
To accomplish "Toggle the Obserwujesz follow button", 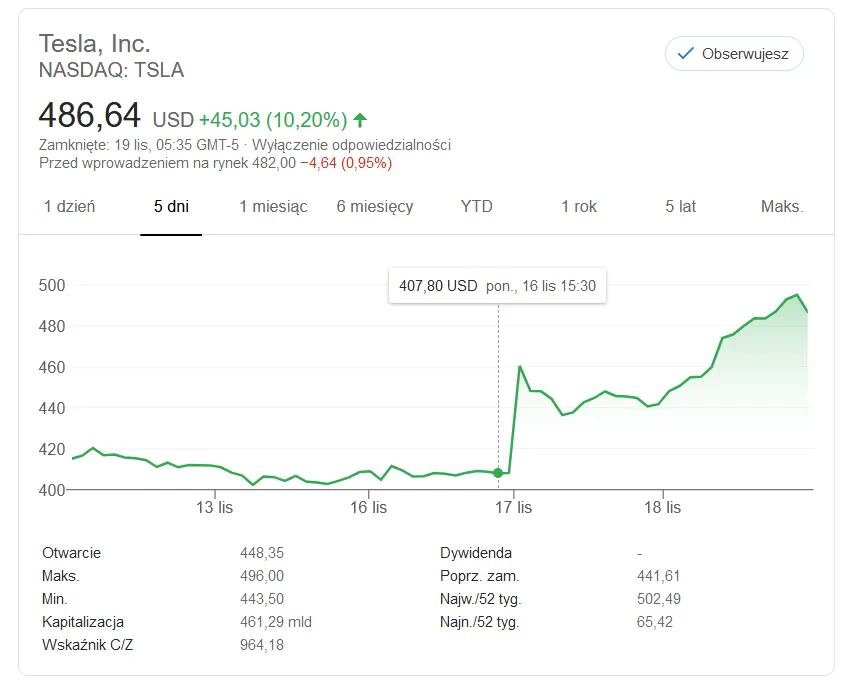I will pos(734,54).
